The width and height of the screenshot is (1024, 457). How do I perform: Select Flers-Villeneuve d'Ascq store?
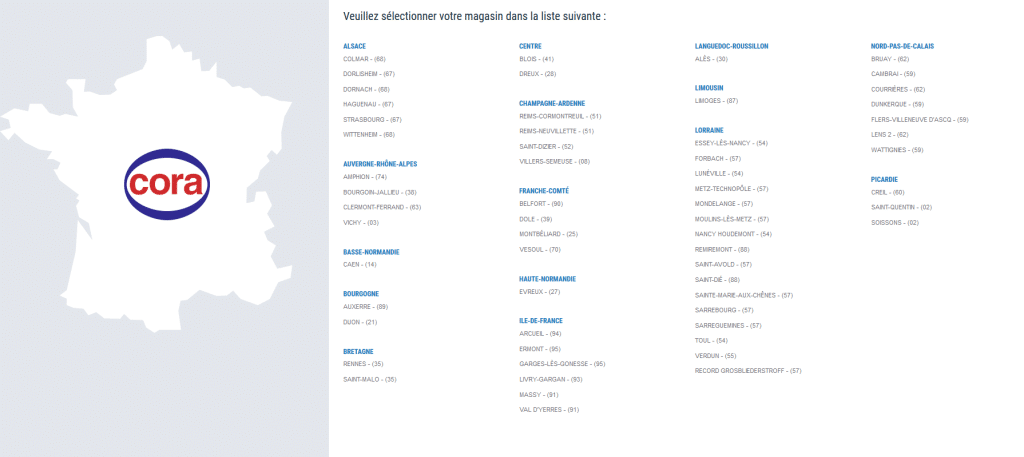919,119
